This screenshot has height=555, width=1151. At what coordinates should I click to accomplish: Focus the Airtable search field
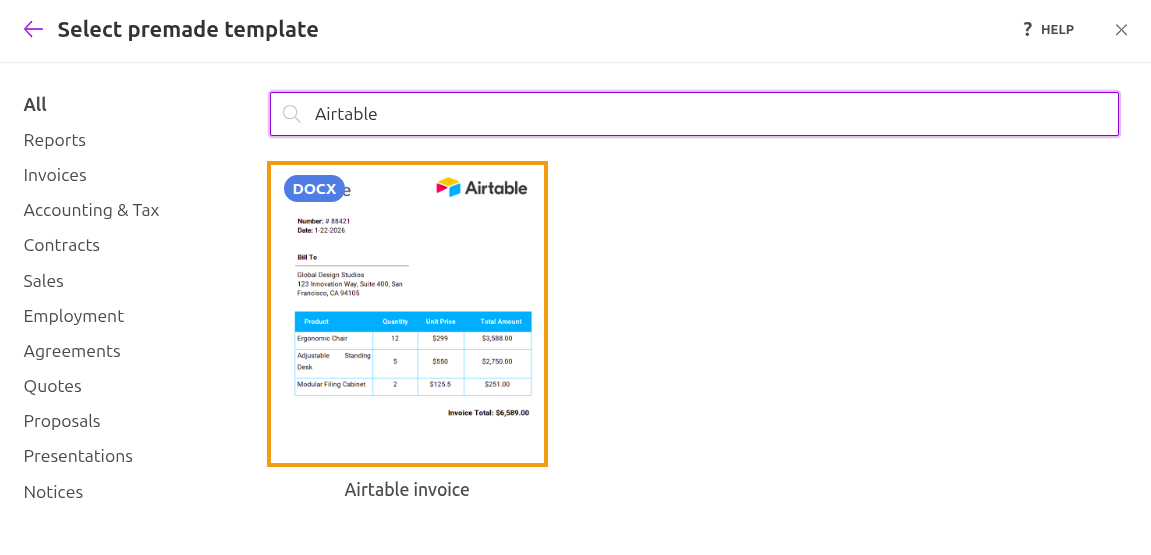coord(694,114)
